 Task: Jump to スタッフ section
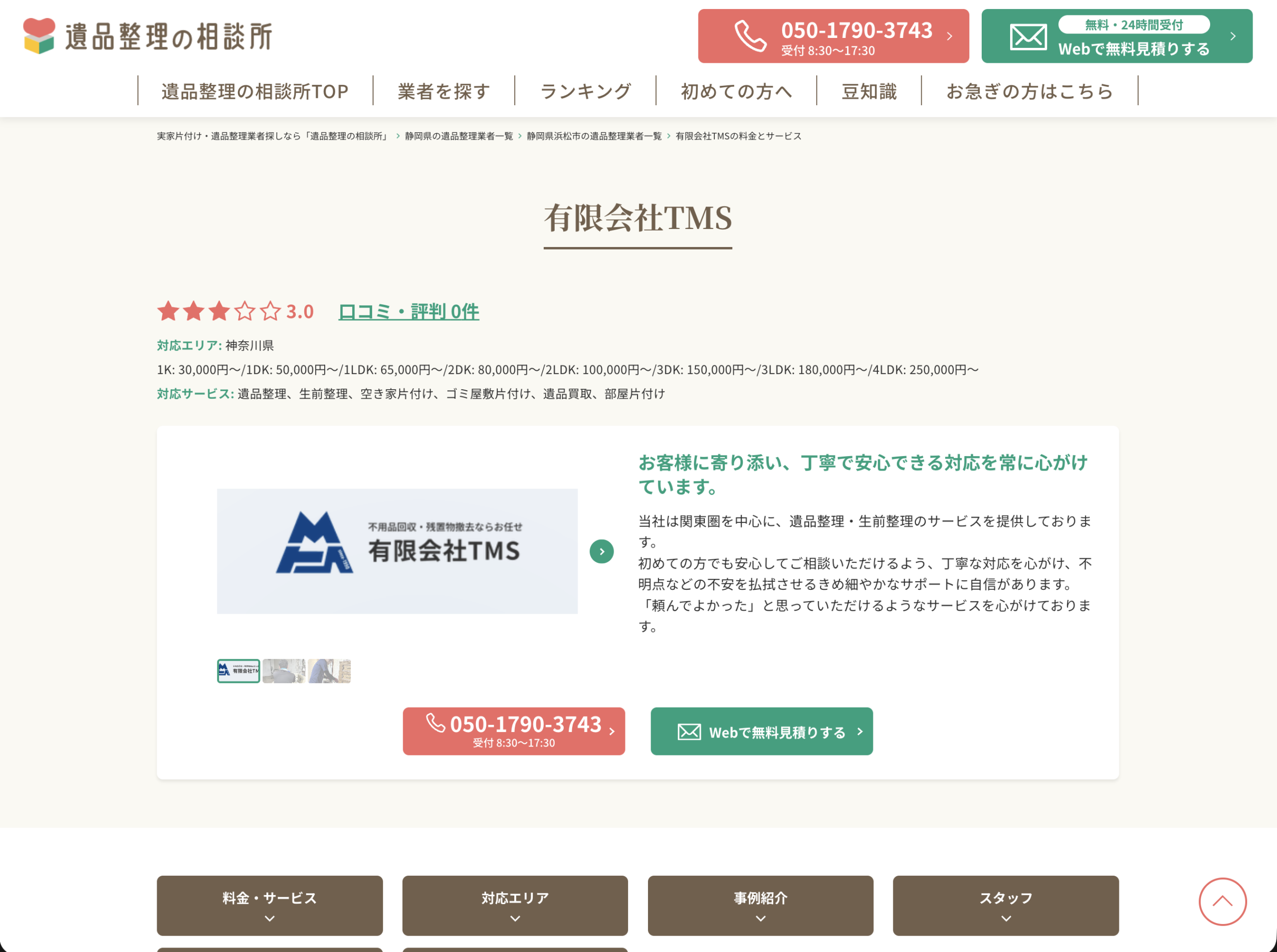[x=1006, y=905]
